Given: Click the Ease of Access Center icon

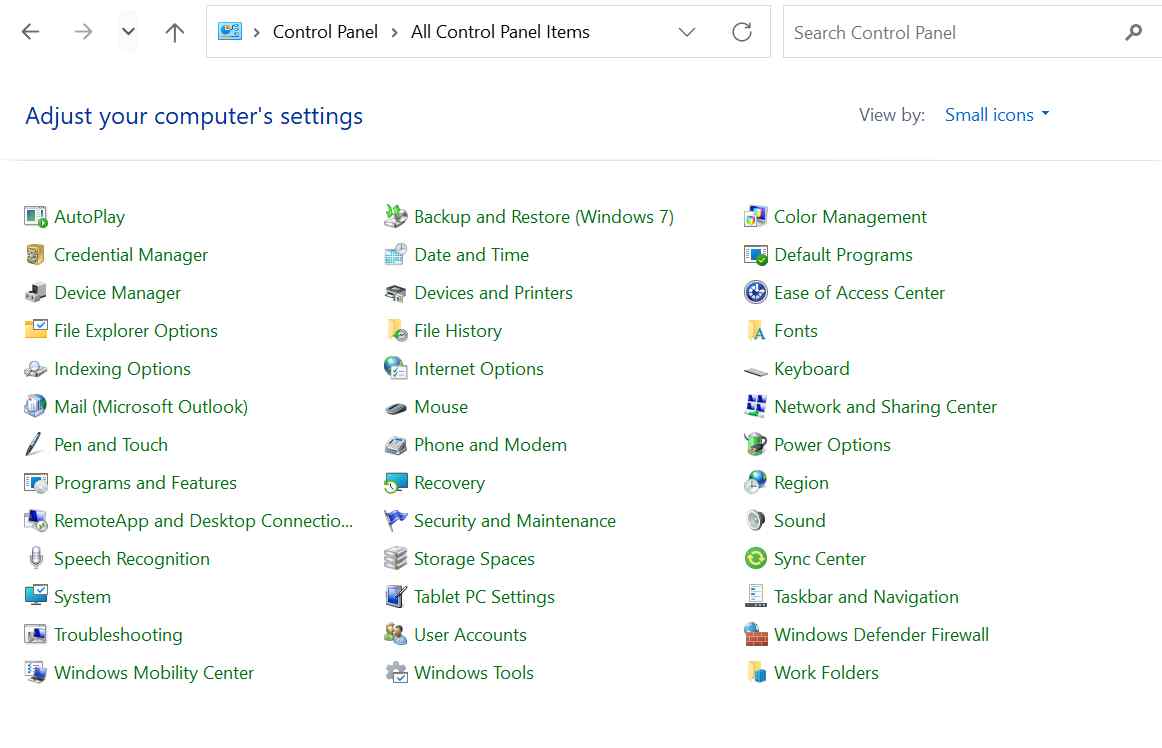Looking at the screenshot, I should pos(756,293).
